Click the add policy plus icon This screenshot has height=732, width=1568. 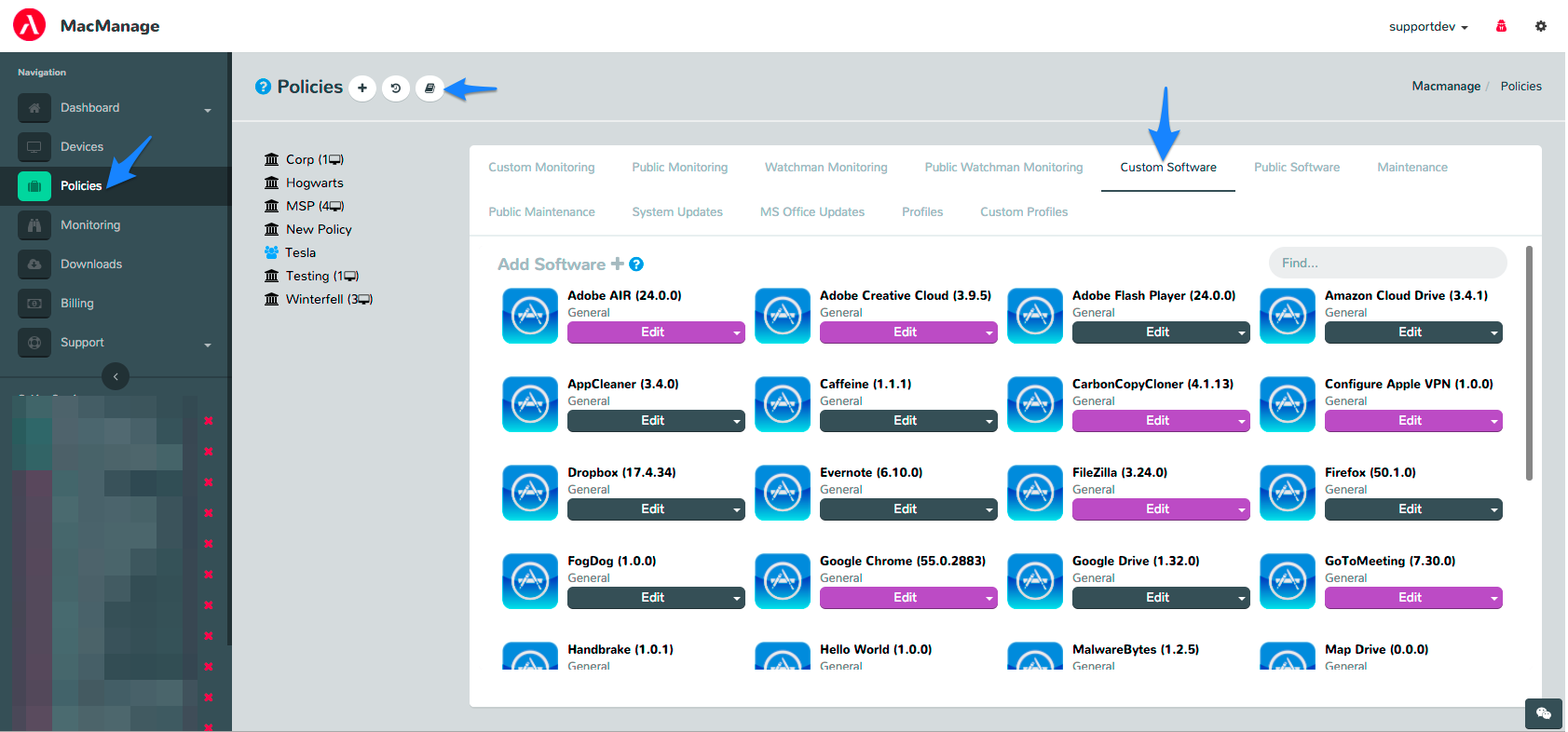[362, 88]
